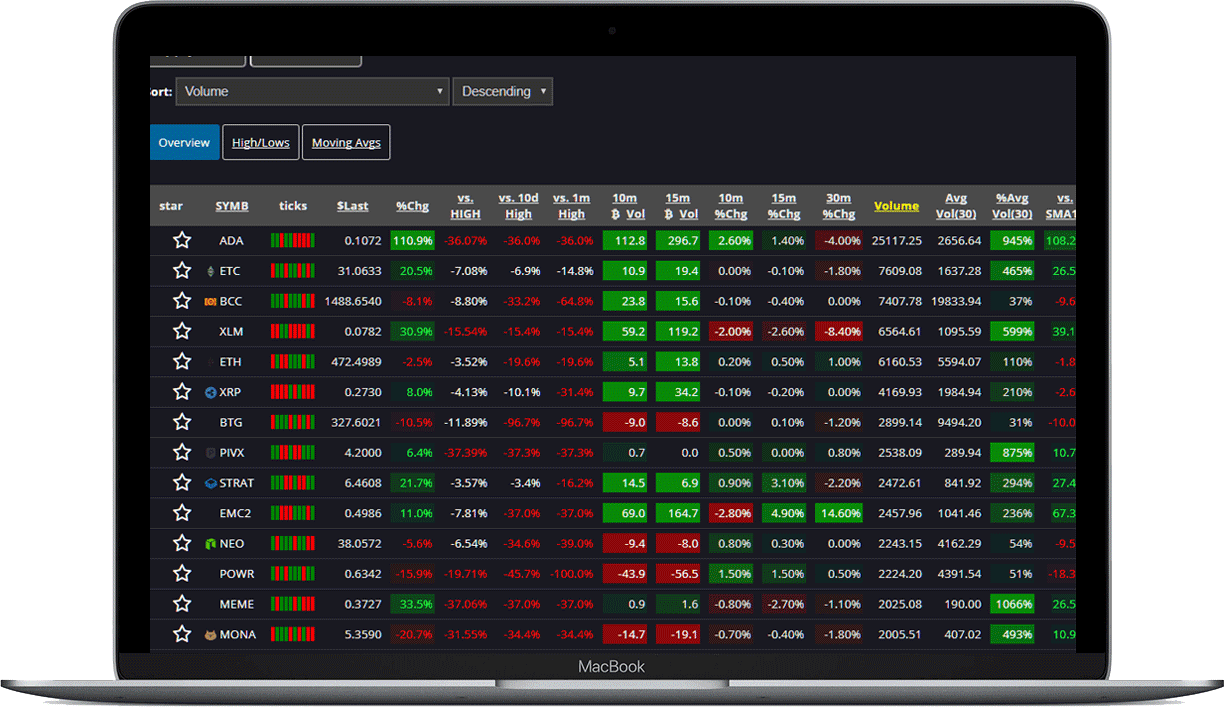The image size is (1224, 707).
Task: Sort by the vs. 10d High header
Action: pos(518,206)
